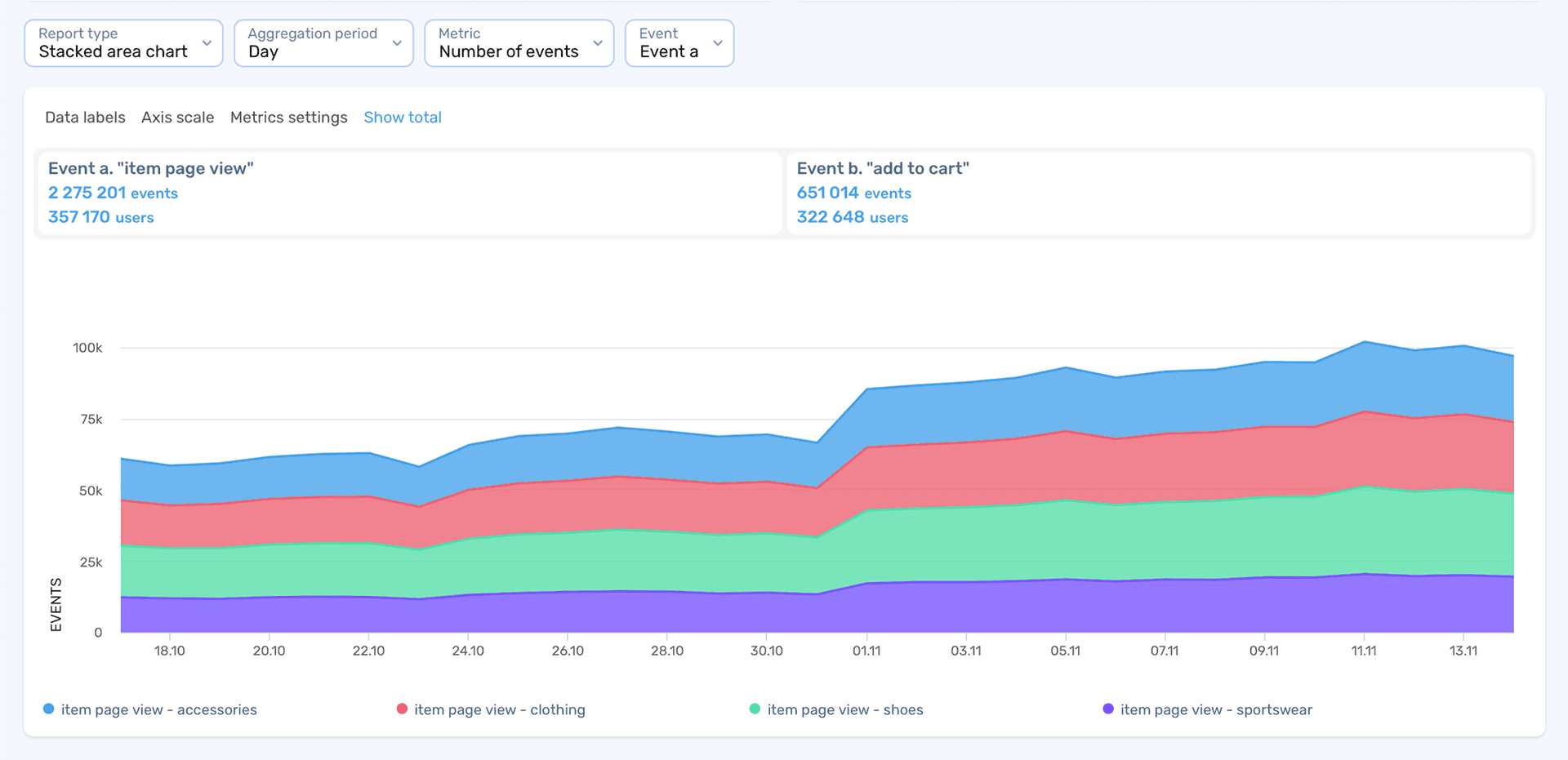Toggle sportswear series purple legend dot
The height and width of the screenshot is (760, 1568).
click(1108, 709)
